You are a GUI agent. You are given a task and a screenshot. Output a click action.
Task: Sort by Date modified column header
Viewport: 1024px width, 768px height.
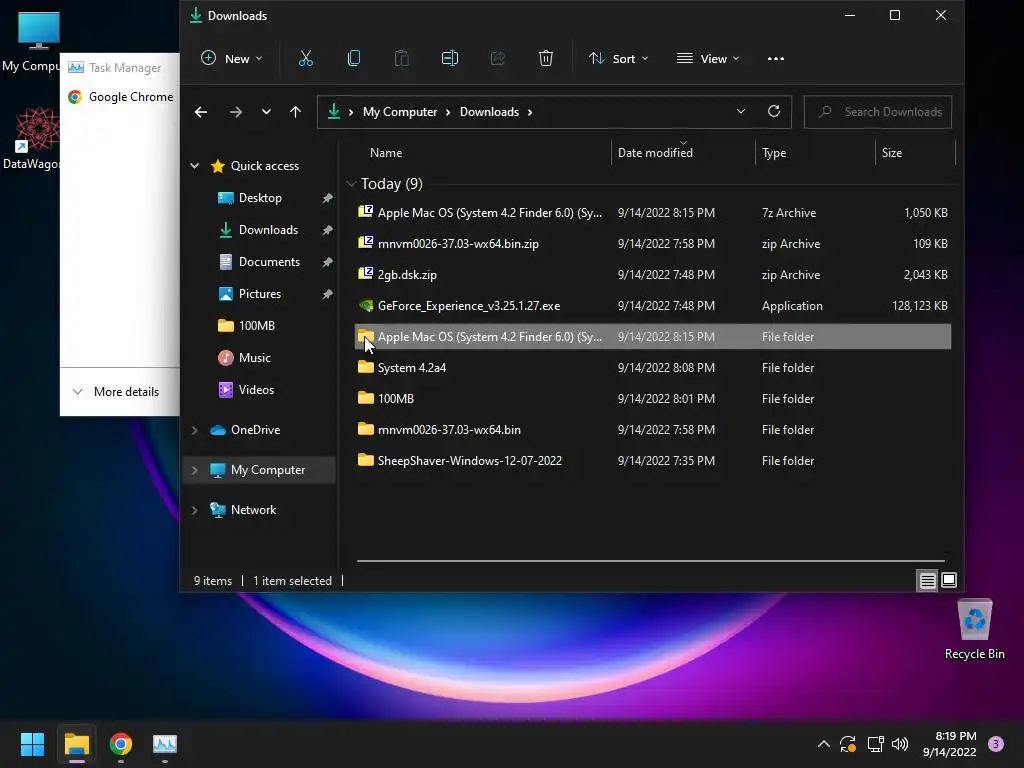(x=683, y=153)
